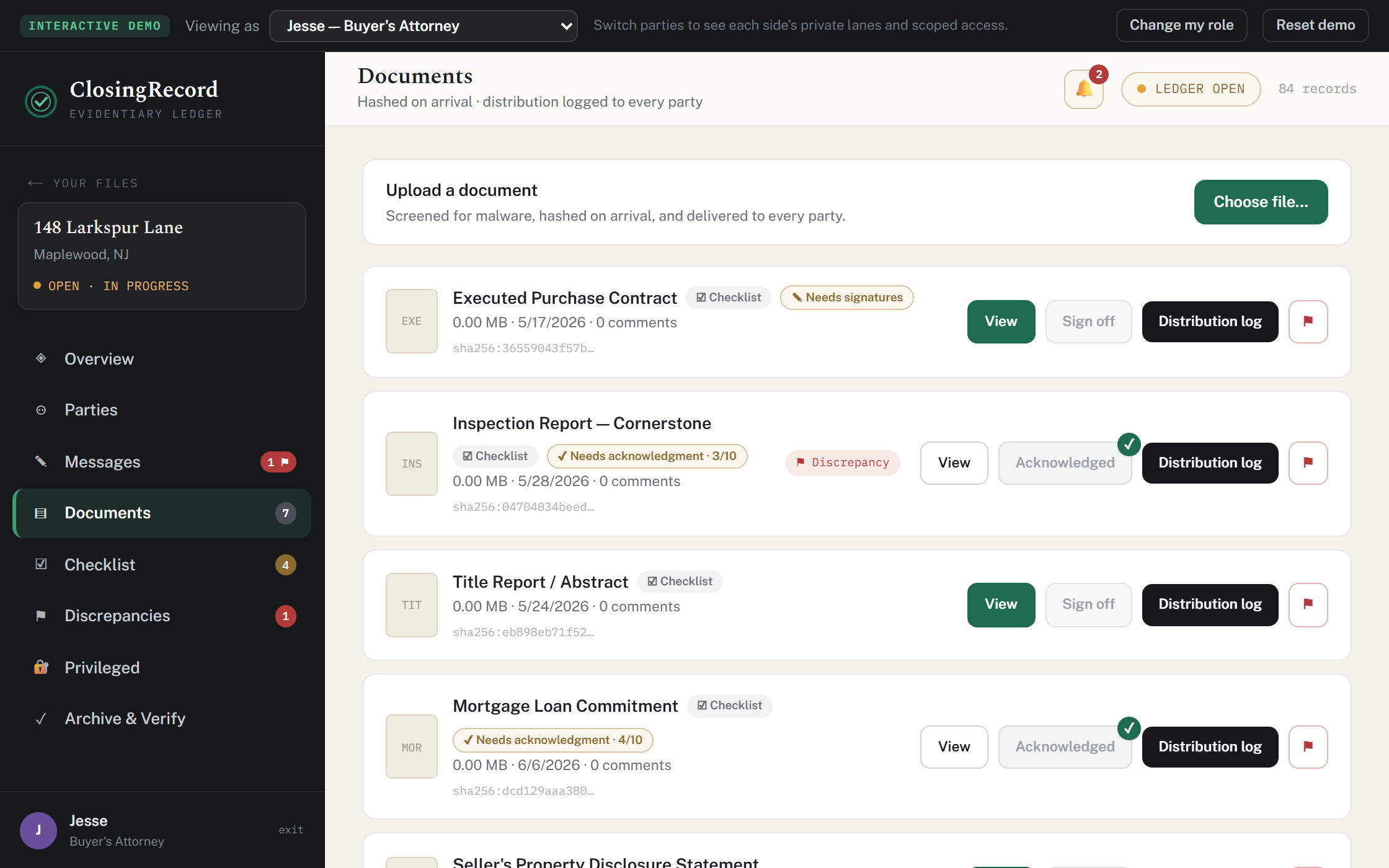
Task: Click the Needs signatures tag
Action: coord(846,298)
